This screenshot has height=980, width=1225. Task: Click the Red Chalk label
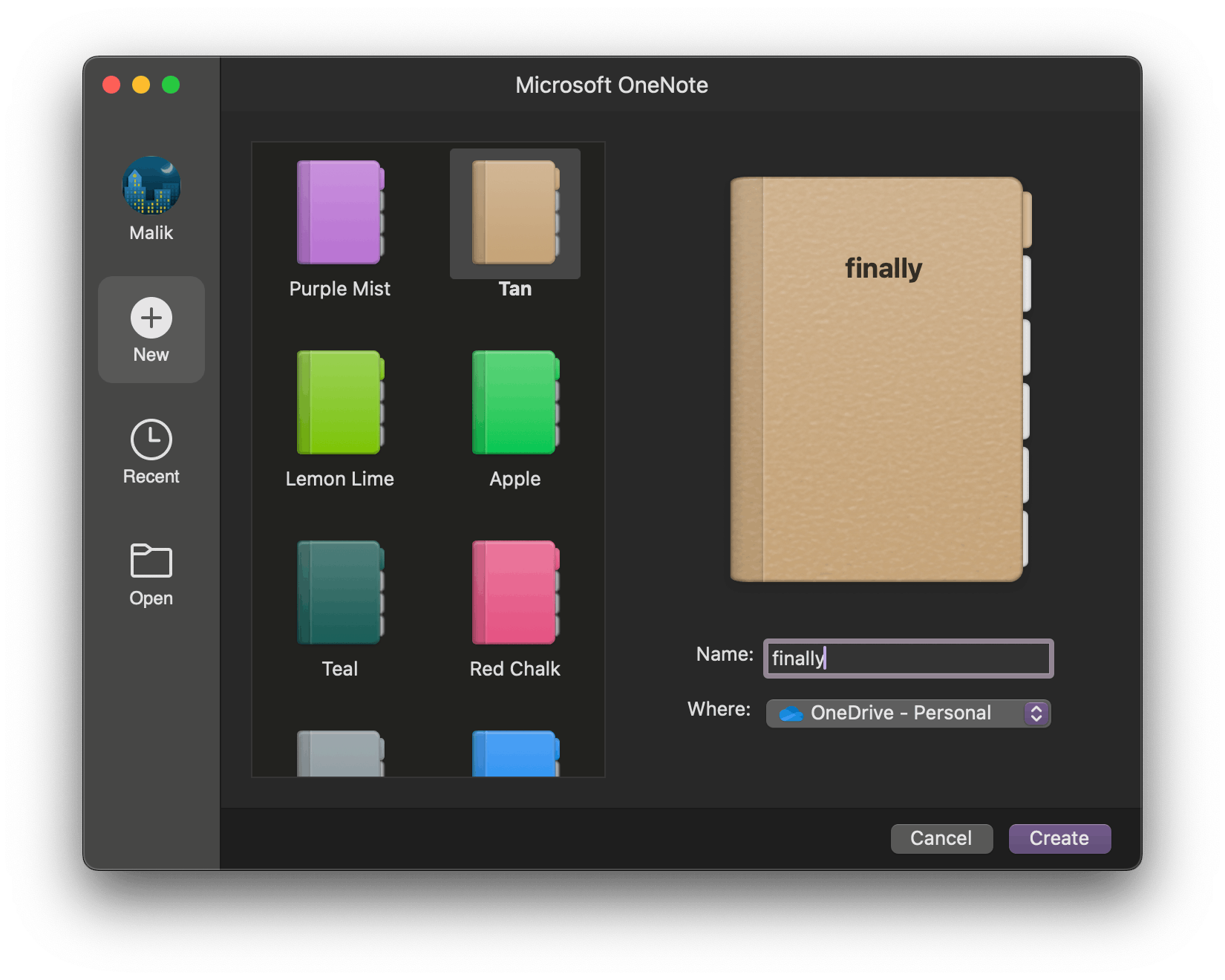(x=515, y=669)
